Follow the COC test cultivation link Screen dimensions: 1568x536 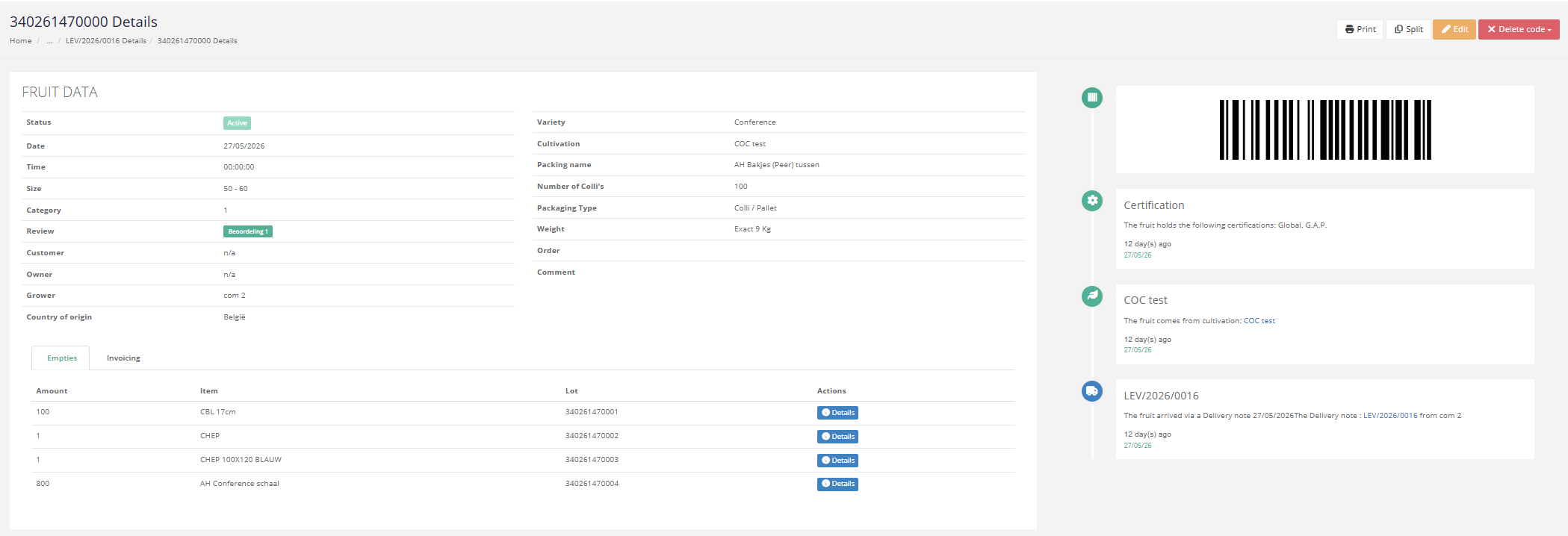[1259, 321]
